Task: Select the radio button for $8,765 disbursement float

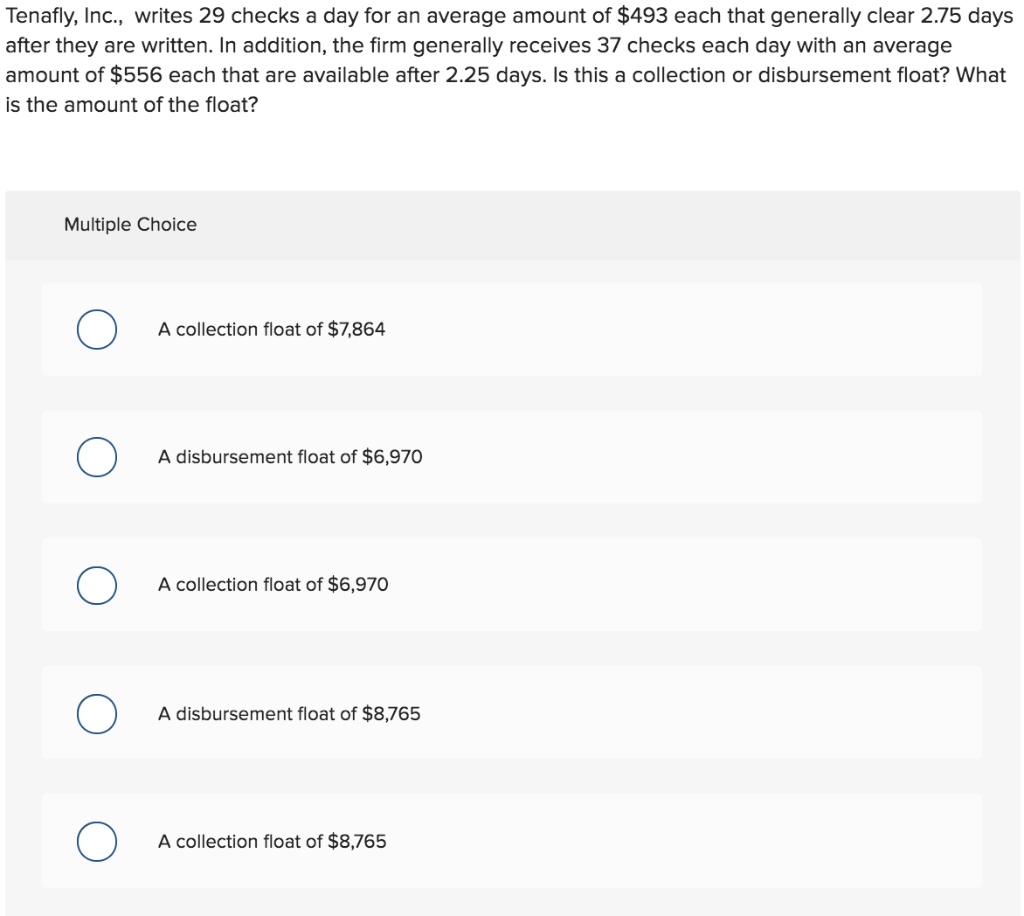Action: [x=97, y=714]
